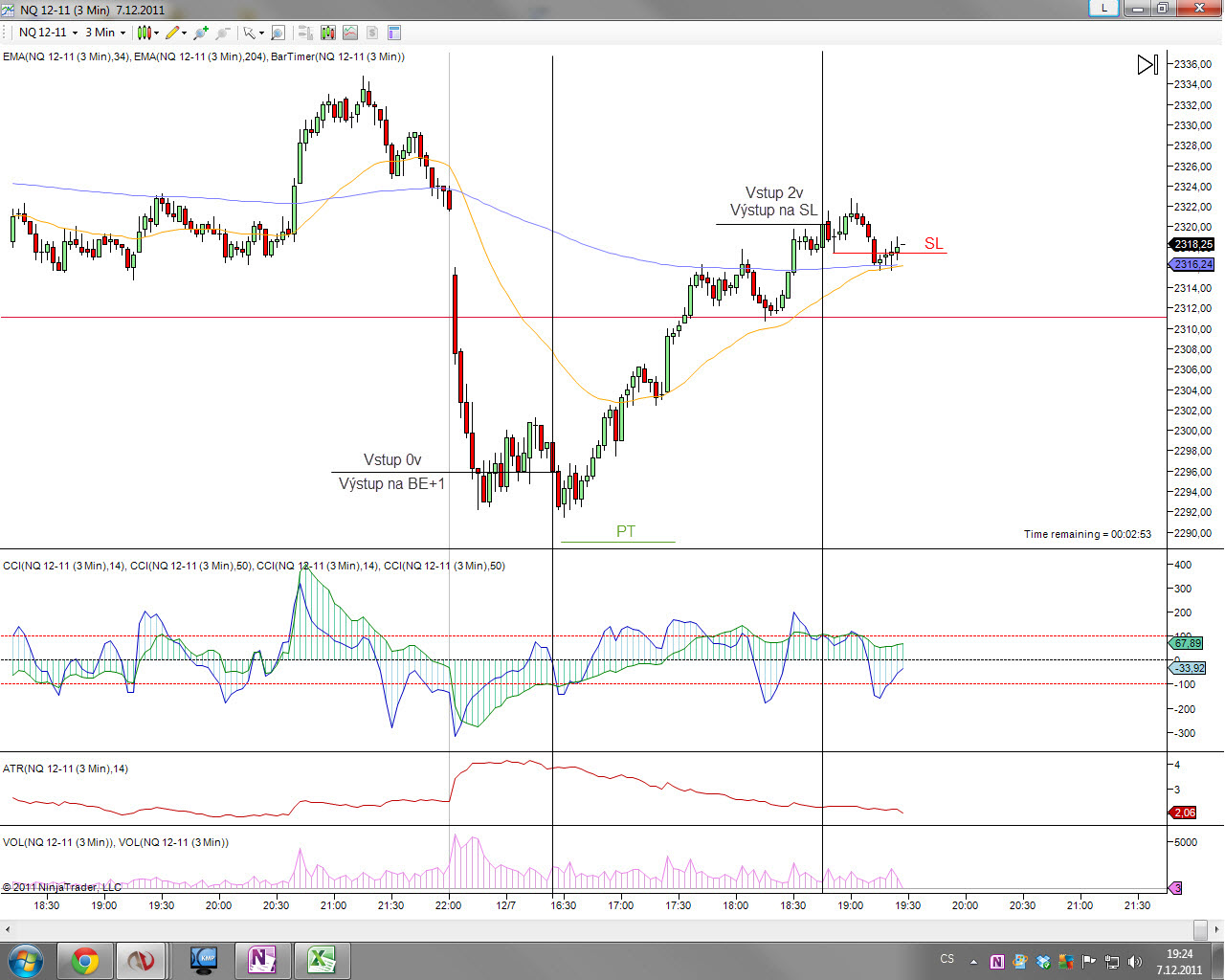Open the 3 Min interval selector dropdown

click(105, 33)
